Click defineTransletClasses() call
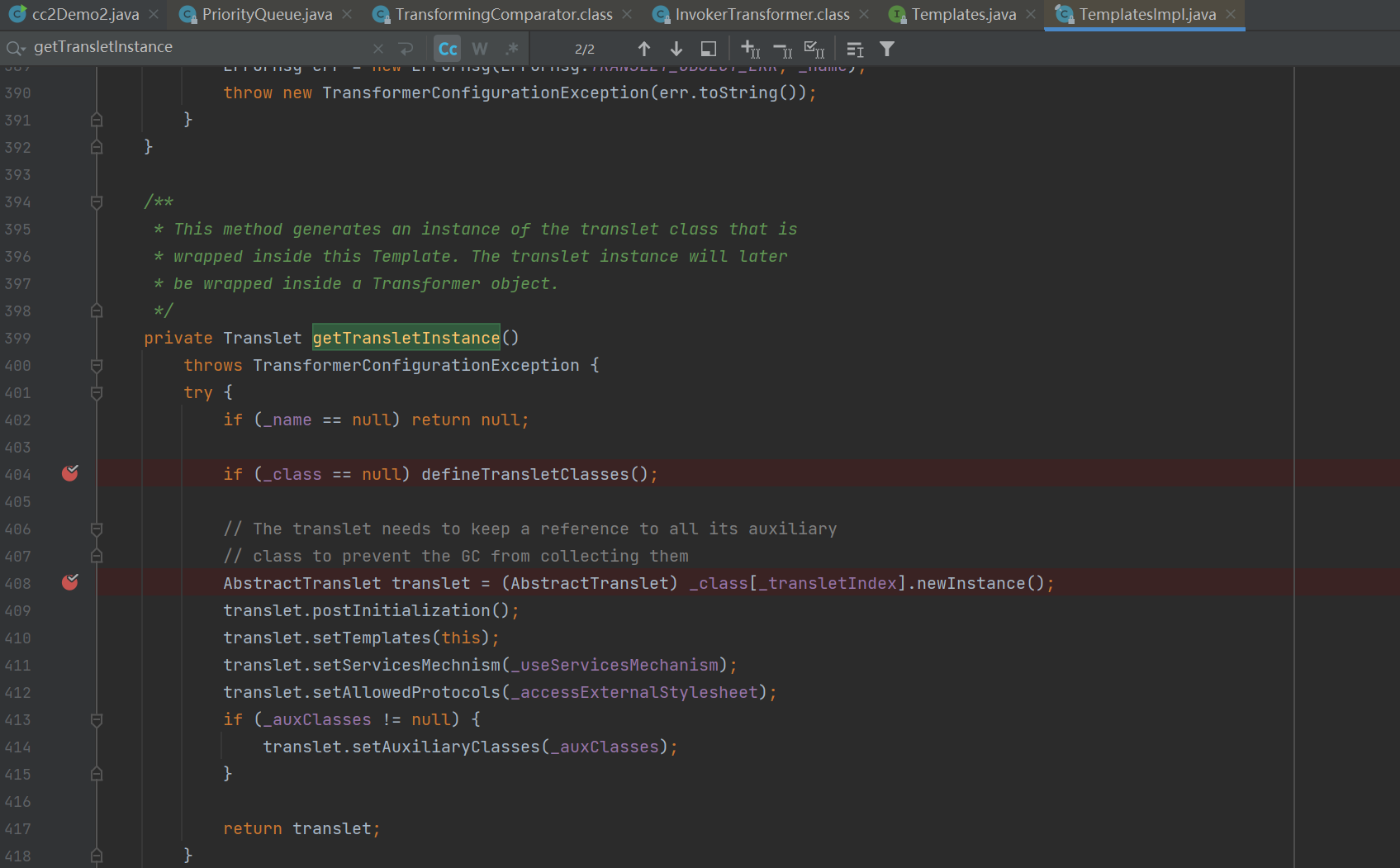1400x868 pixels. (x=534, y=474)
